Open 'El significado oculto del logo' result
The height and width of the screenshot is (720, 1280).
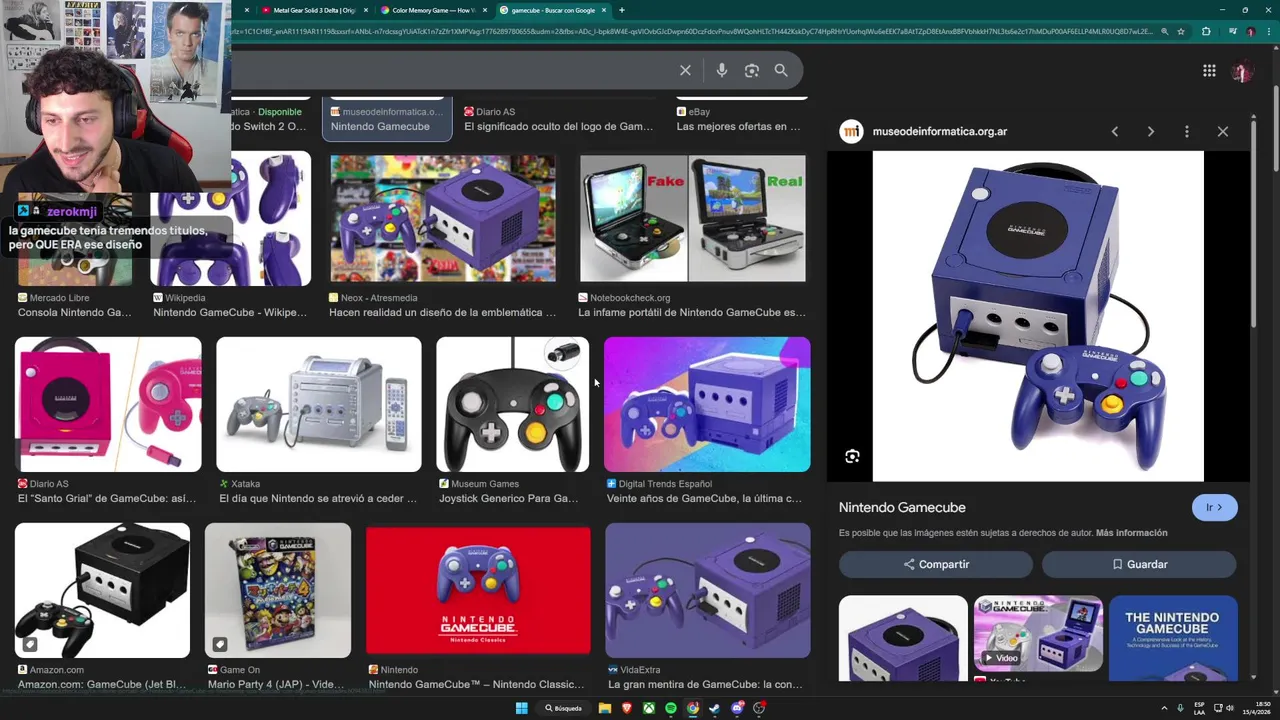pos(558,126)
